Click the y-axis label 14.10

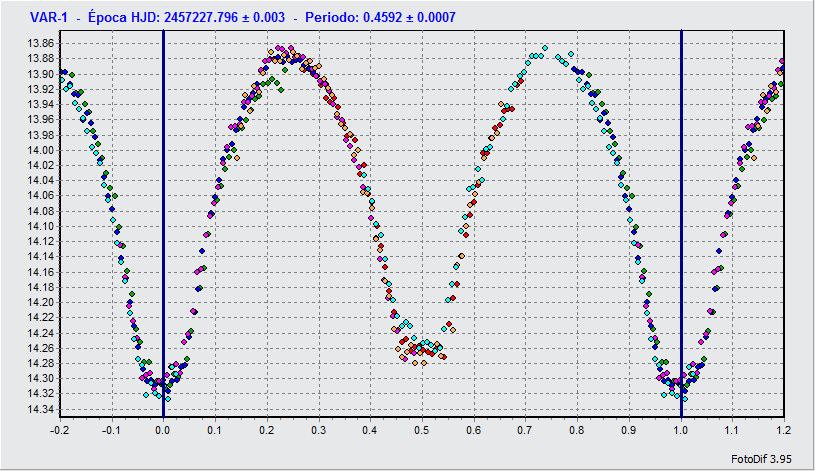click(40, 226)
